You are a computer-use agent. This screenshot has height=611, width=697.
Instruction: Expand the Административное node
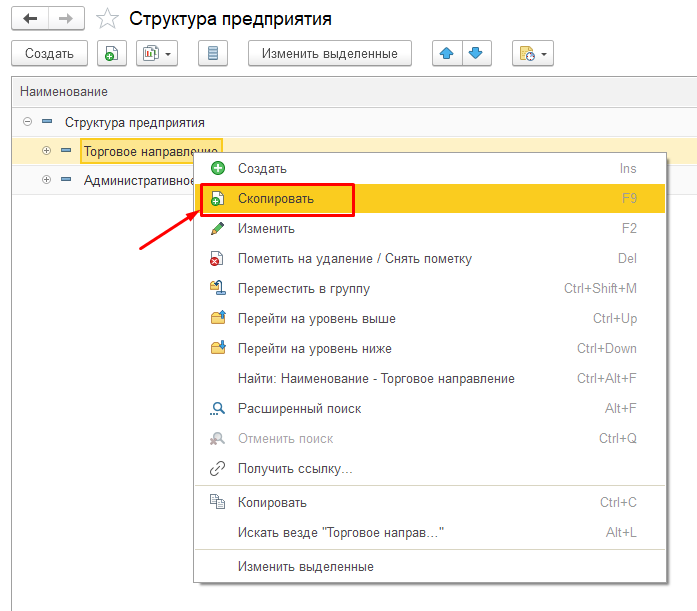pyautogui.click(x=46, y=180)
